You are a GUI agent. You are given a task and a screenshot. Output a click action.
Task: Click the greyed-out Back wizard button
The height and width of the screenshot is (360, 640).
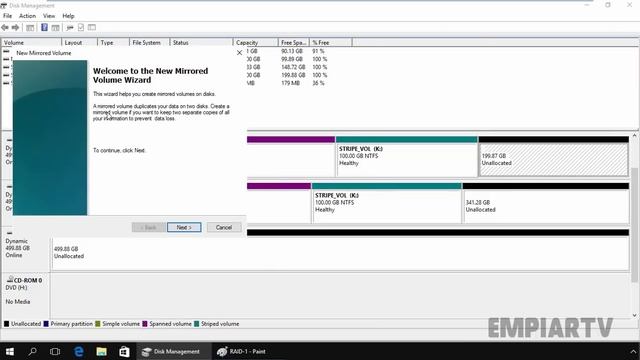click(x=149, y=227)
